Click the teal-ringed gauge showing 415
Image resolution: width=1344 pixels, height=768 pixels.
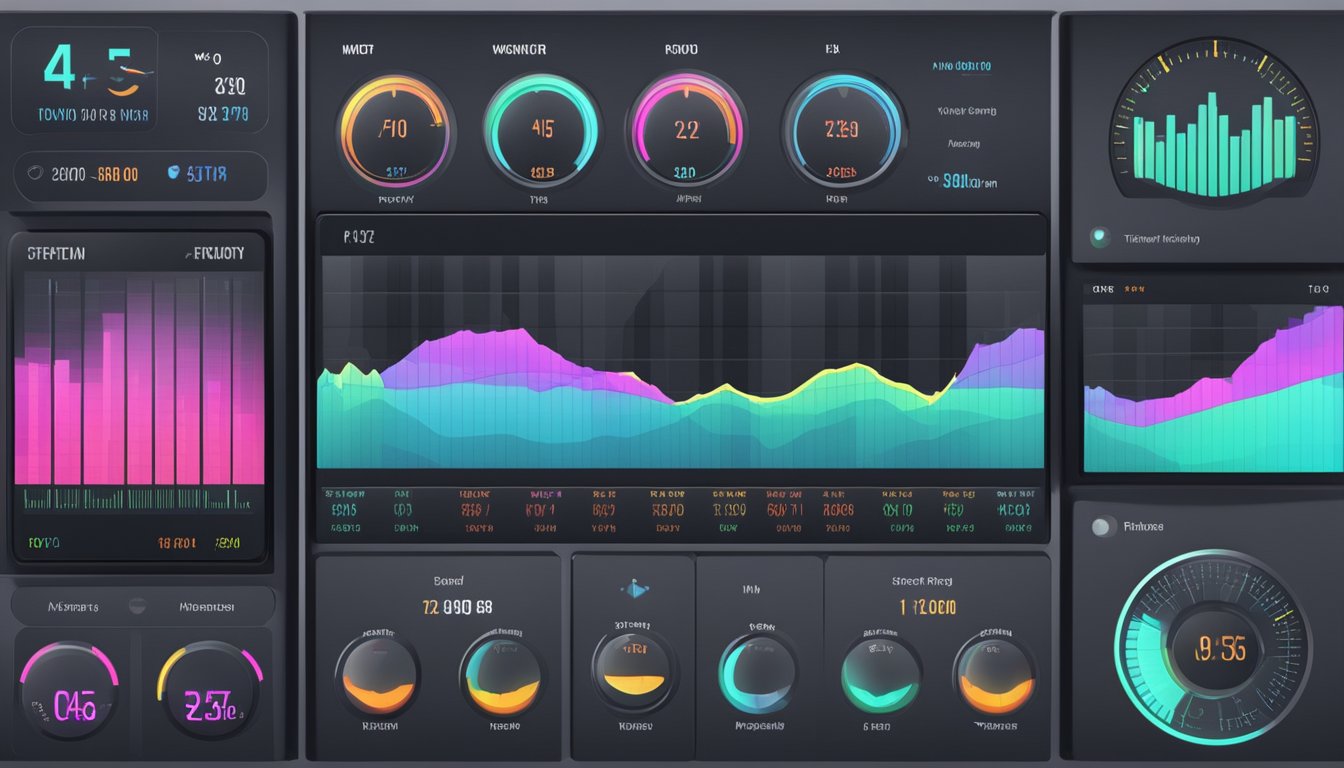pyautogui.click(x=541, y=130)
